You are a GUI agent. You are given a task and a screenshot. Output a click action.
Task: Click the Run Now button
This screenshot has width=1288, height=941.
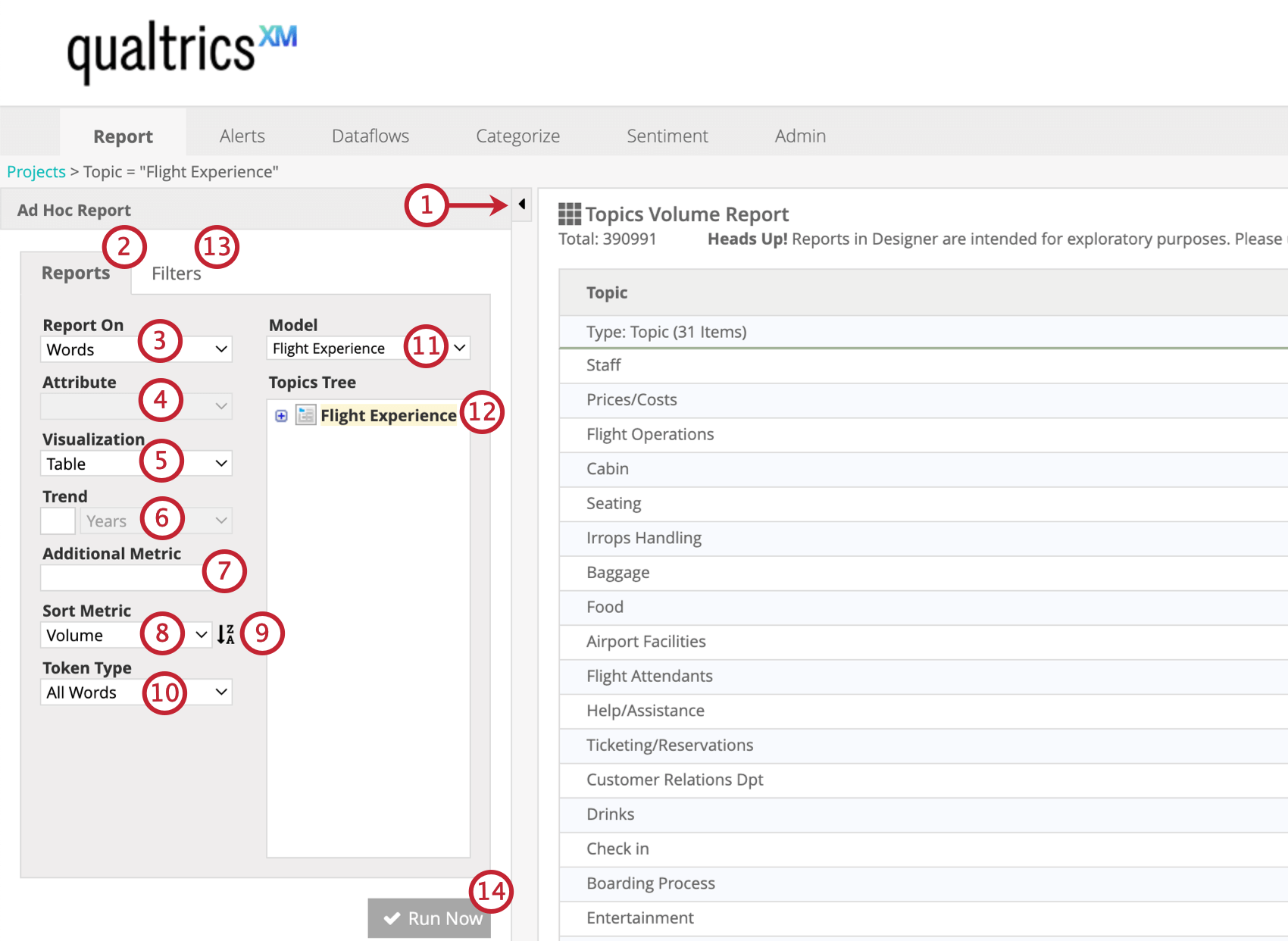pyautogui.click(x=429, y=918)
